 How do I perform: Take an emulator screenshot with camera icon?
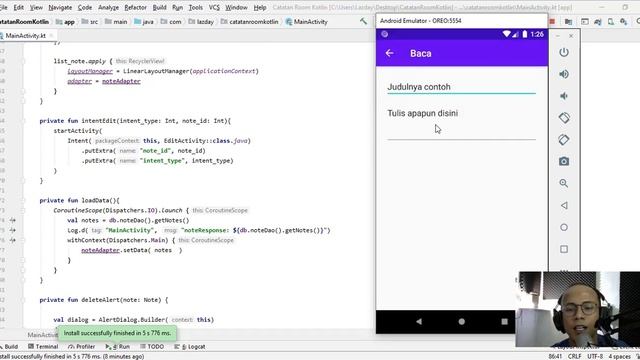click(x=564, y=162)
